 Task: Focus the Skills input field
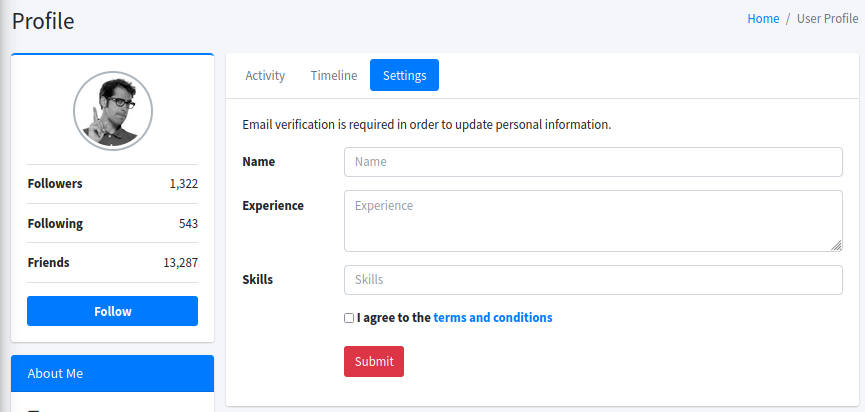point(593,280)
